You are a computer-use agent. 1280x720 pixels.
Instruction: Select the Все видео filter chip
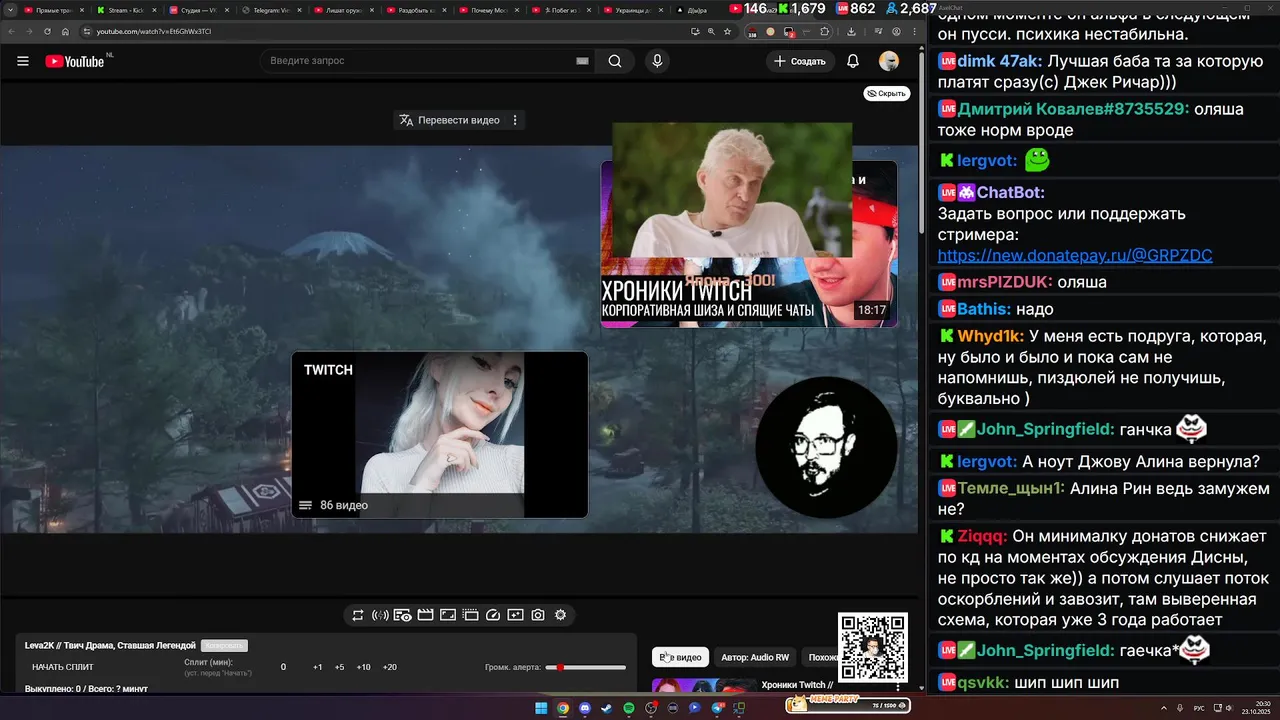[x=680, y=657]
